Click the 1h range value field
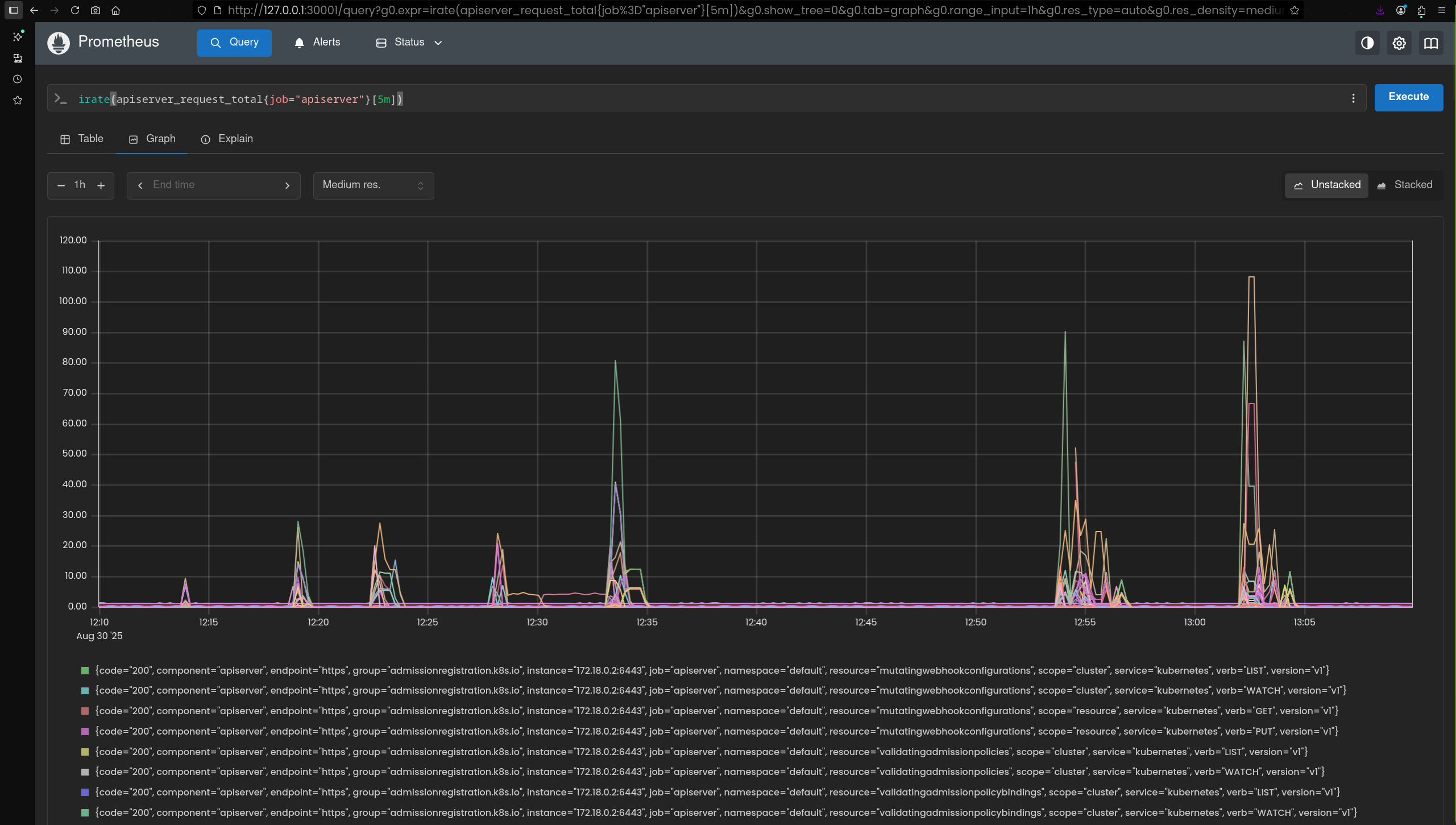1456x825 pixels. 80,185
